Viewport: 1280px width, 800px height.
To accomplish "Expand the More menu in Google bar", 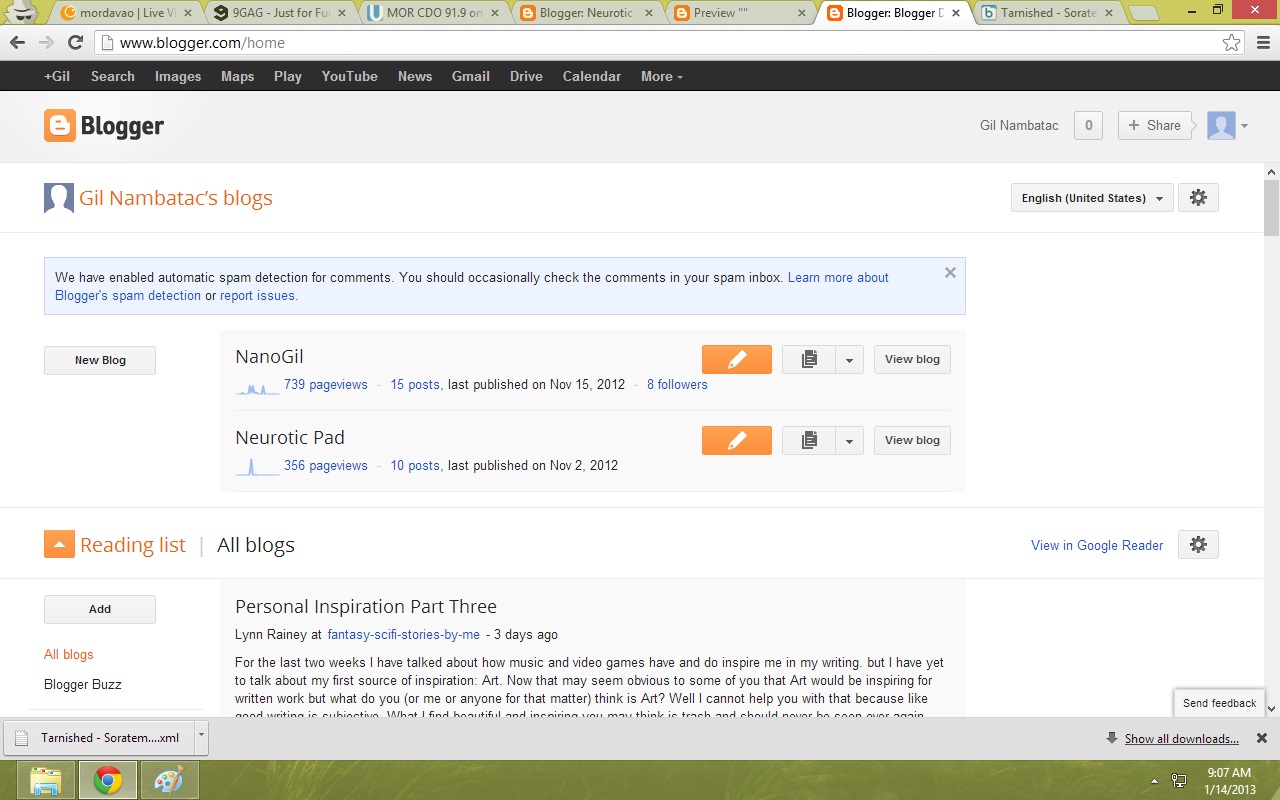I will pyautogui.click(x=662, y=77).
